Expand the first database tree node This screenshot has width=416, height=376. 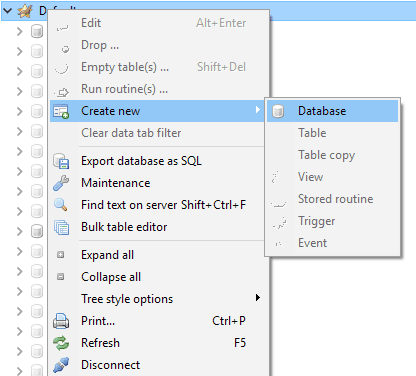point(20,31)
